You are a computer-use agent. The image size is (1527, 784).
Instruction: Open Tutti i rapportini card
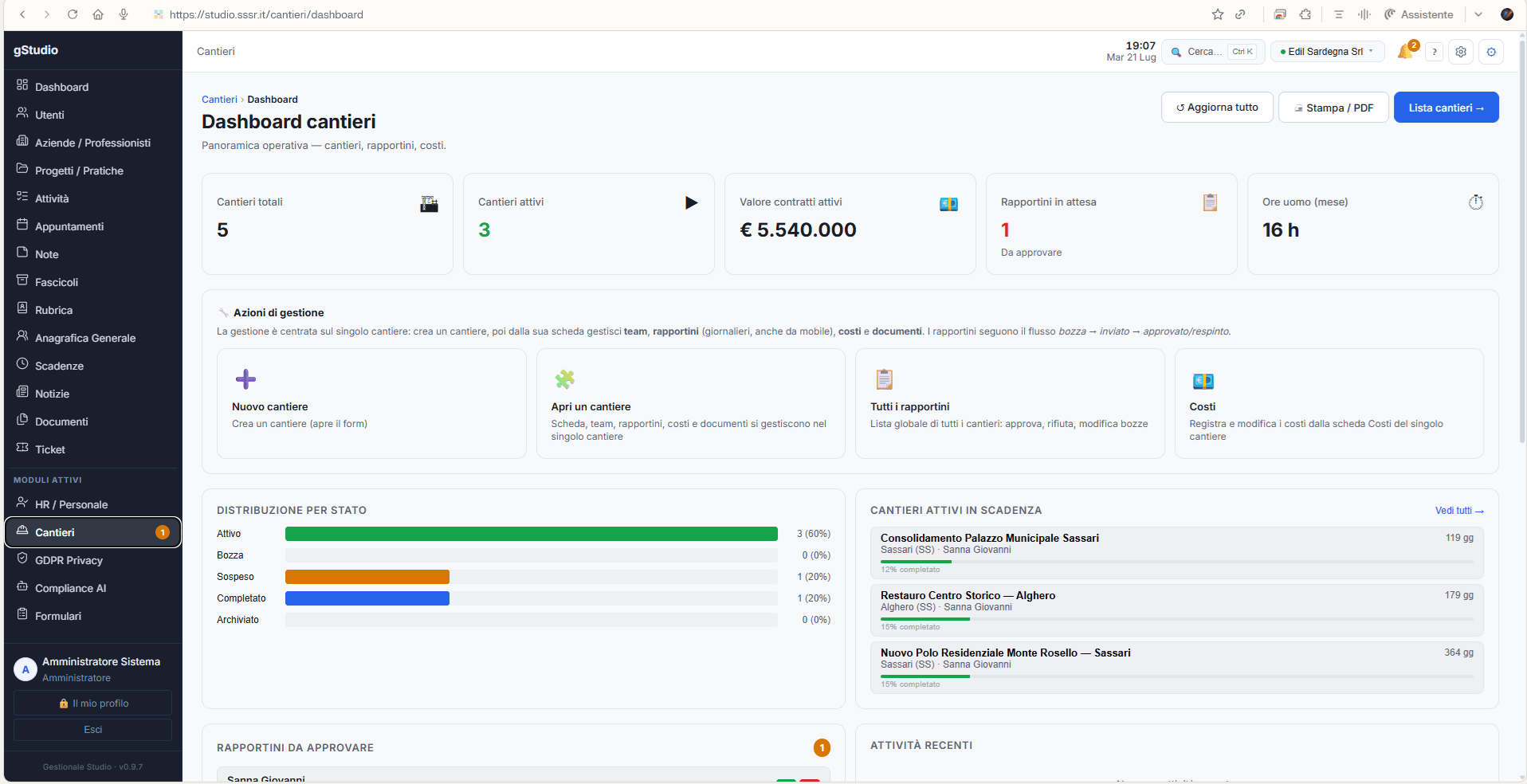[1010, 403]
